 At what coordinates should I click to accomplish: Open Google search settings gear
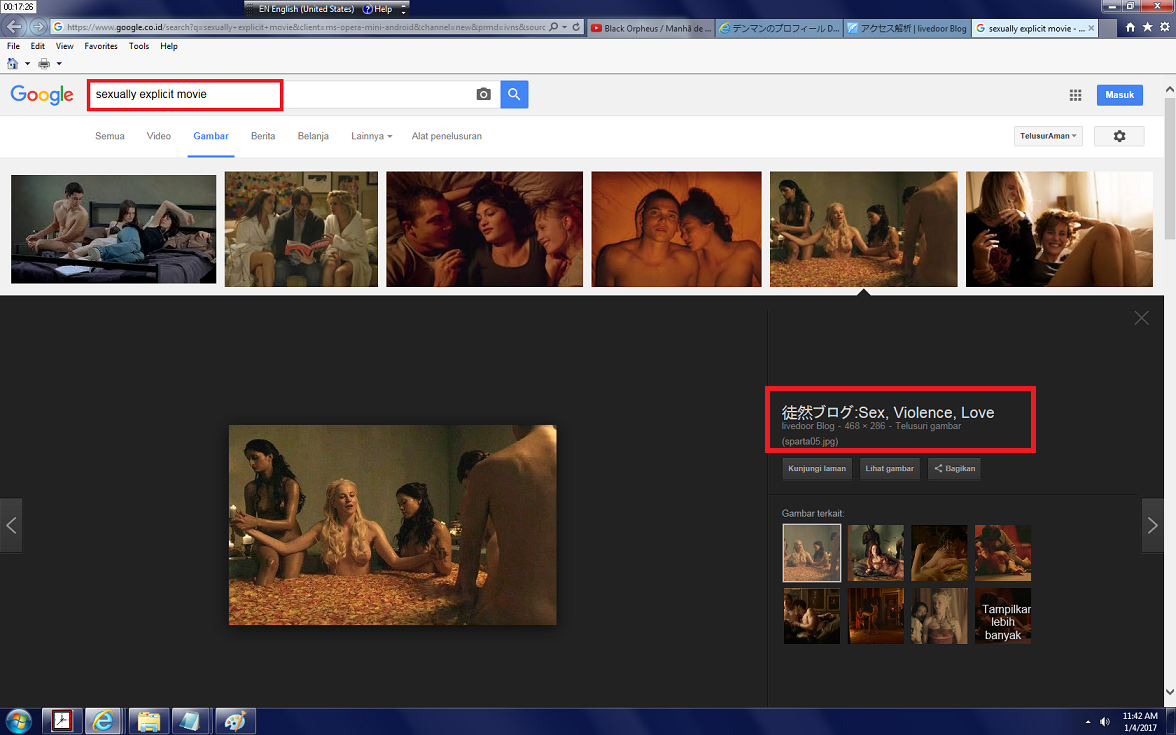(1119, 136)
